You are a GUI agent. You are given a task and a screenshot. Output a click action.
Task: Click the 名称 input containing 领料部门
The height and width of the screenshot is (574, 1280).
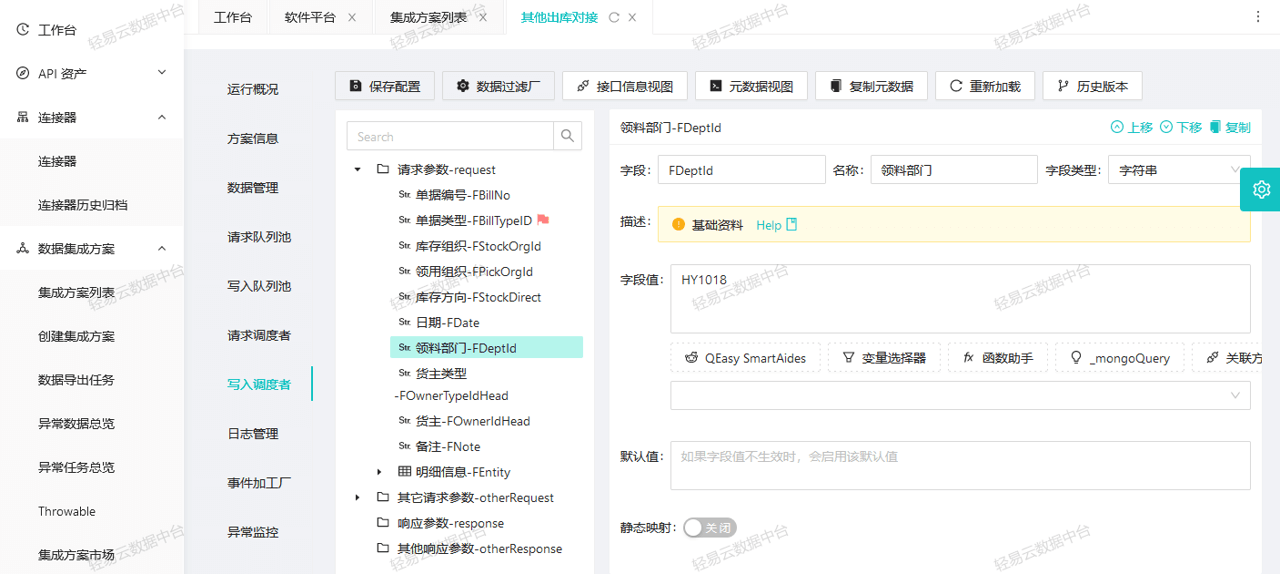click(x=954, y=170)
